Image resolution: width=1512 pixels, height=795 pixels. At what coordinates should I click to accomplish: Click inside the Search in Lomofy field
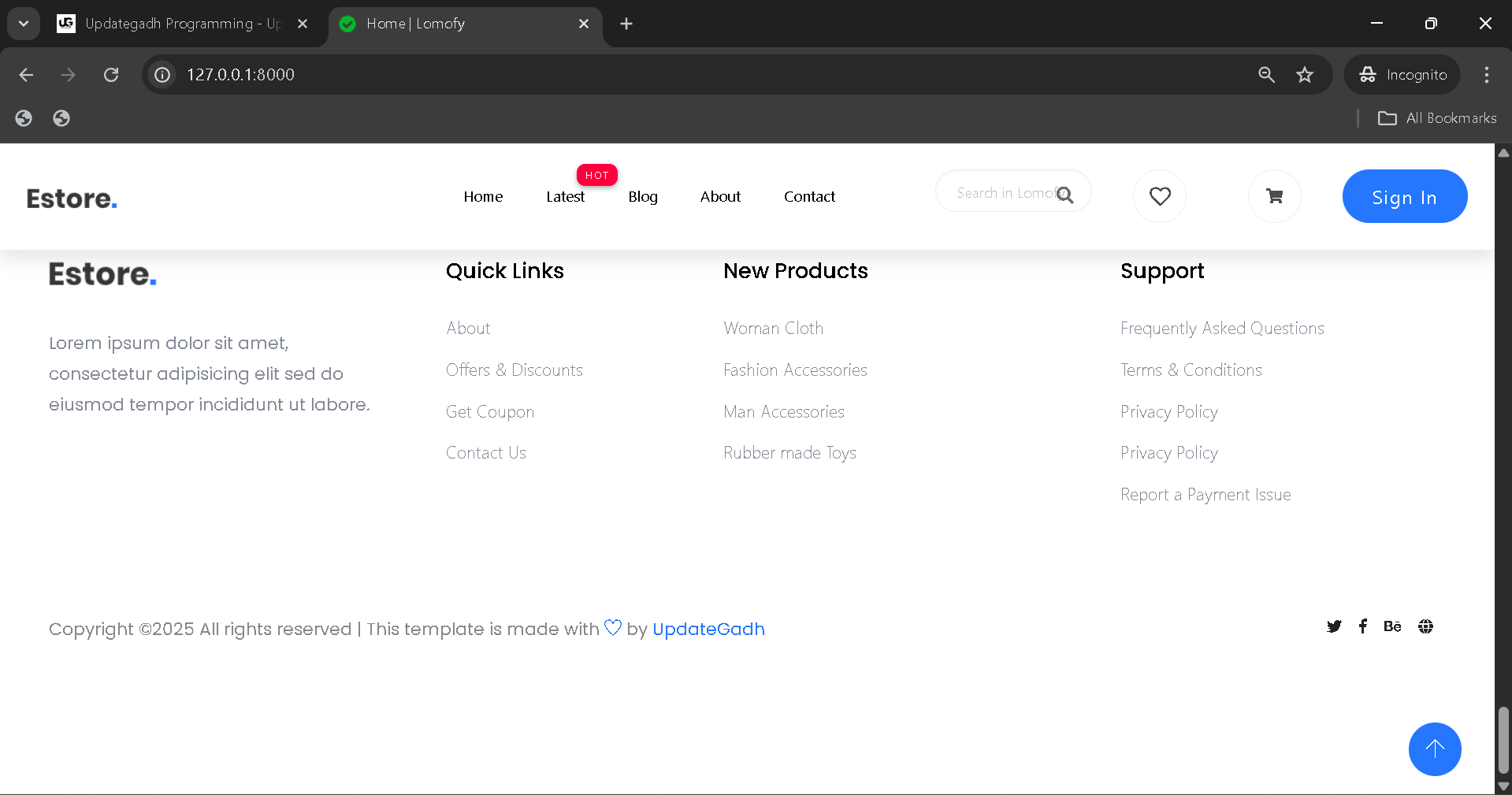1001,191
